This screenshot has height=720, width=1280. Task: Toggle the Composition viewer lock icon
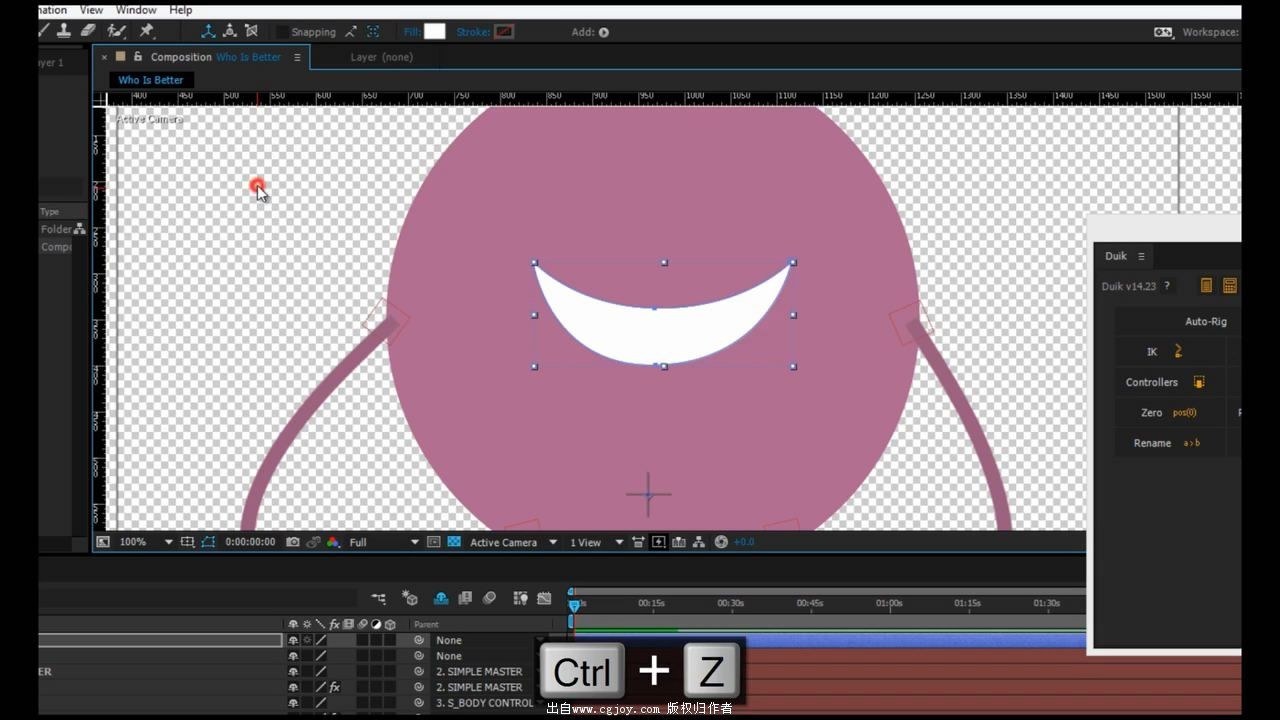(x=137, y=57)
